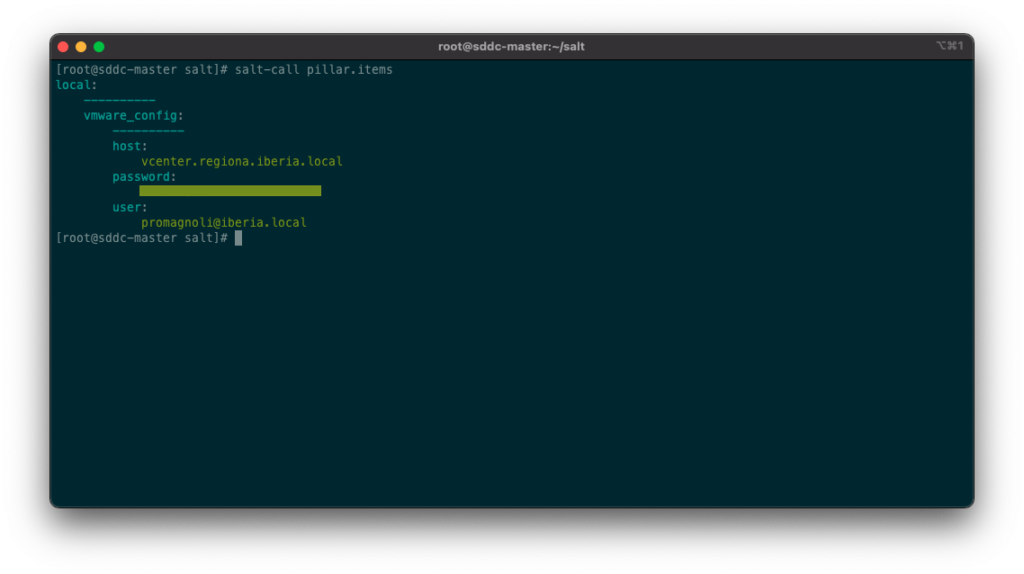Click the 'local:' output line
This screenshot has width=1024, height=574.
click(x=76, y=85)
